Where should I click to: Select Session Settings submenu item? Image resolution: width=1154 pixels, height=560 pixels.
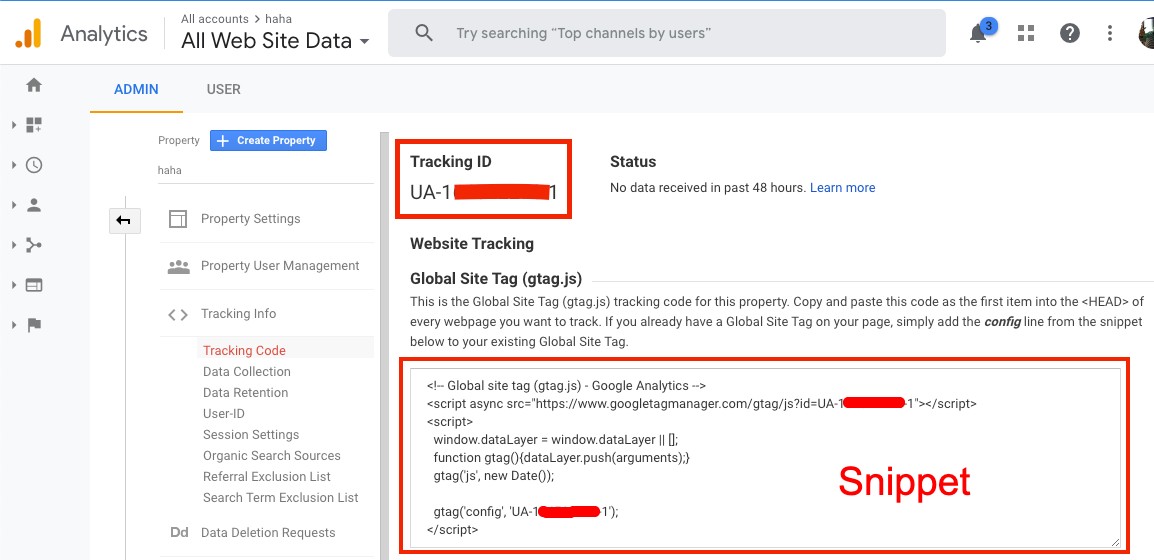251,435
